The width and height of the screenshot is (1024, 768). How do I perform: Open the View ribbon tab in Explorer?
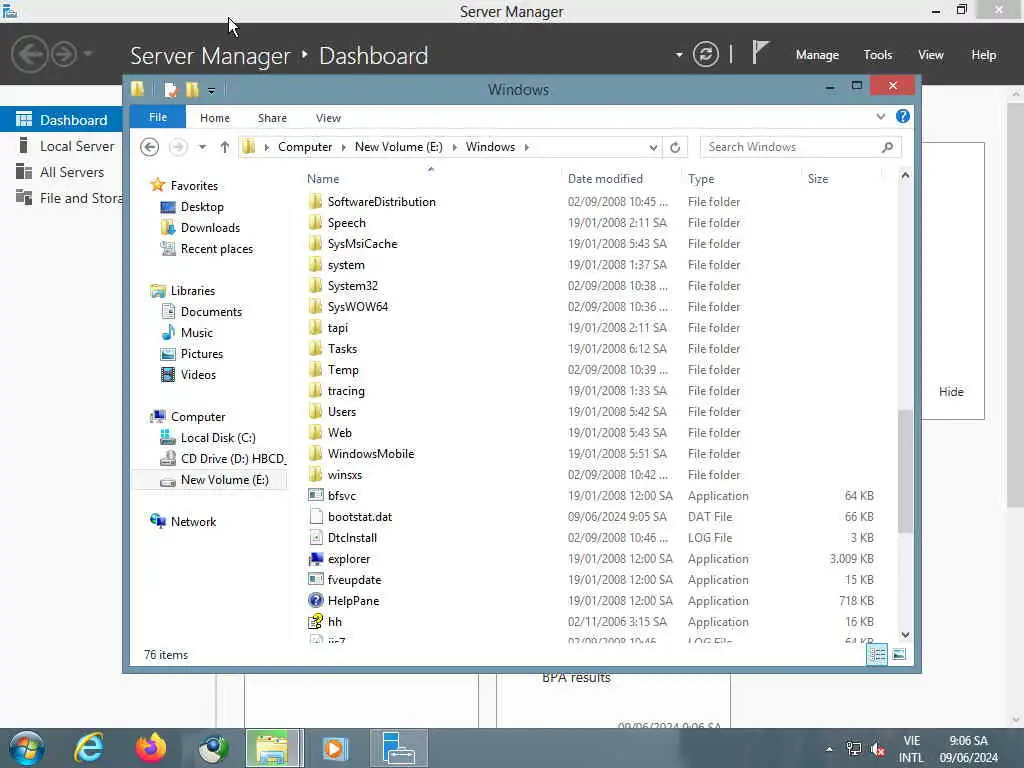tap(328, 118)
